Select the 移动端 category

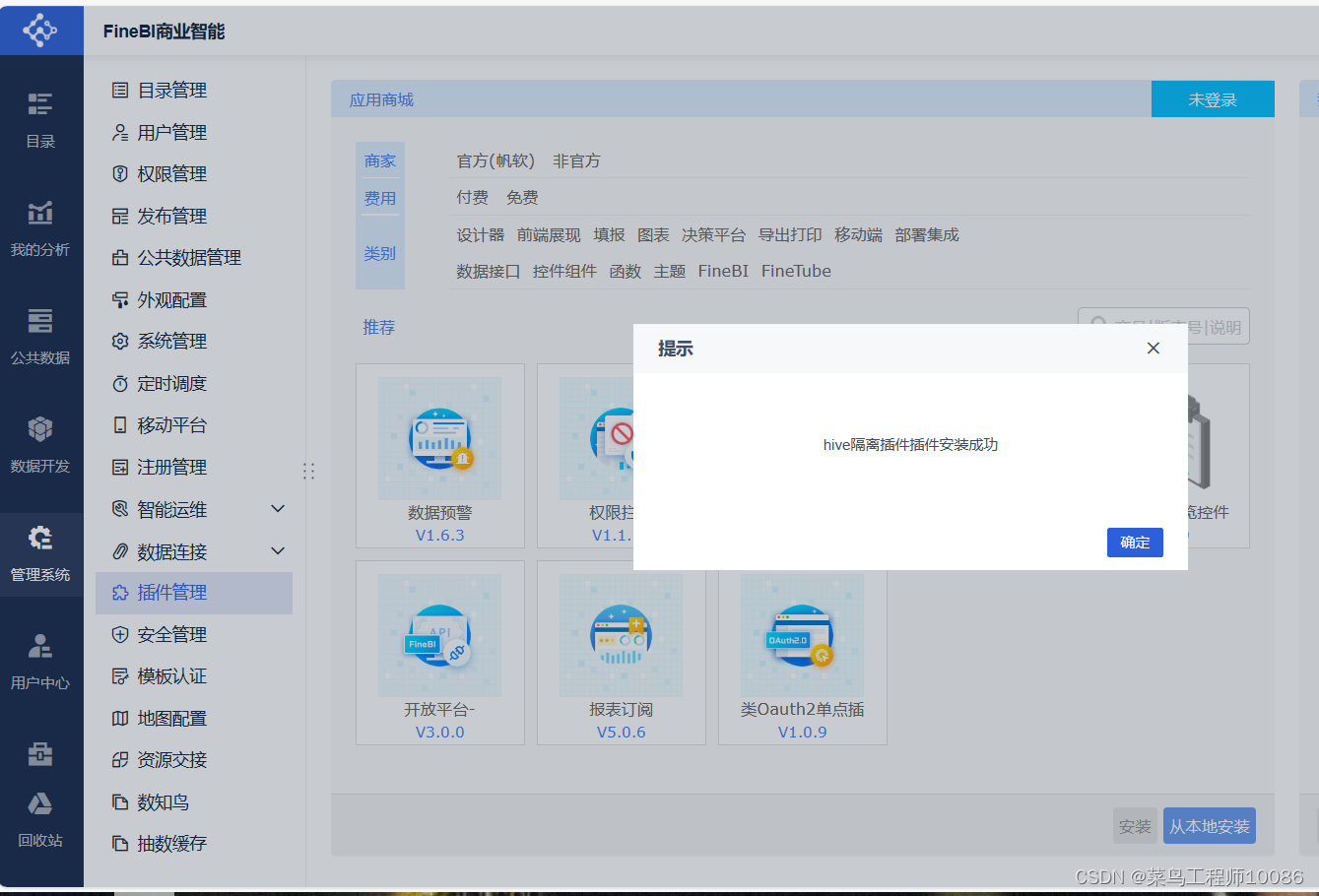coord(858,235)
